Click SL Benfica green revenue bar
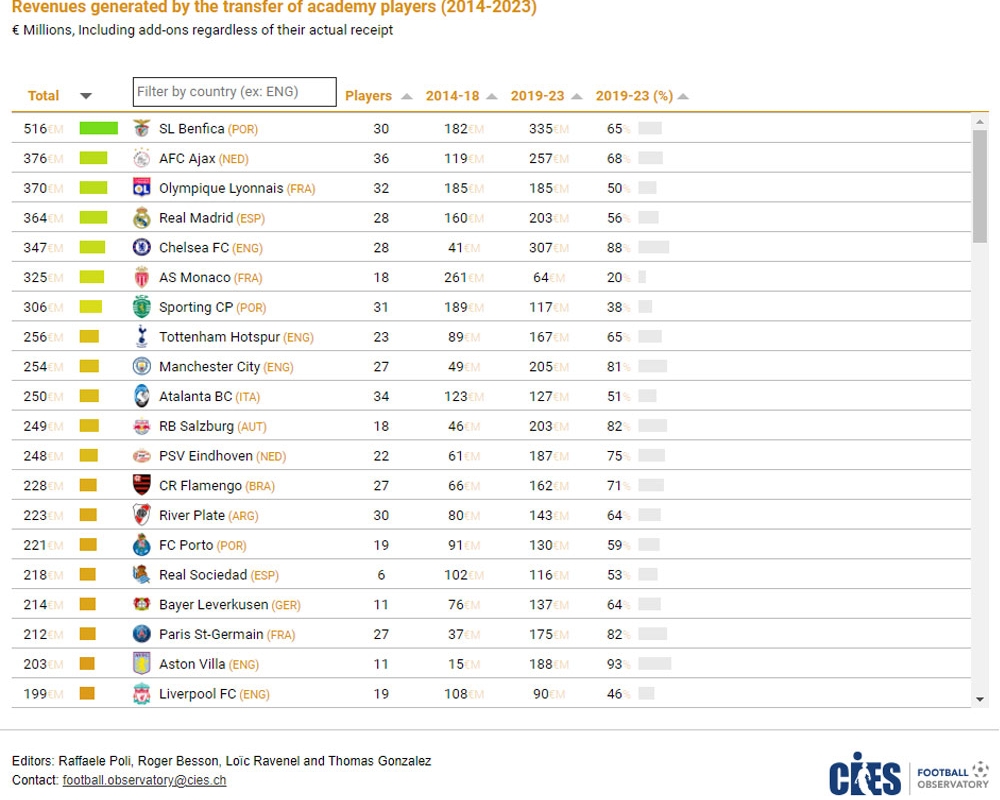 point(99,128)
